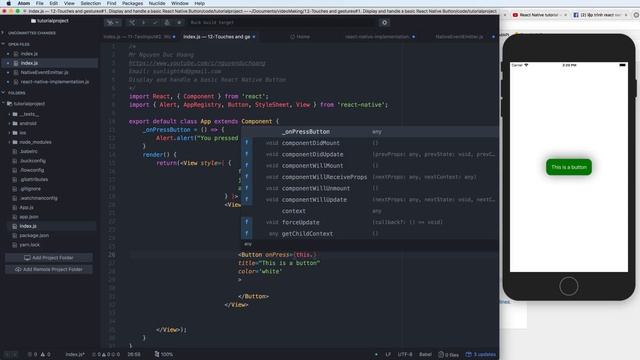The height and width of the screenshot is (360, 640).
Task: Click the 0 files indicator in status bar
Action: coord(448,354)
